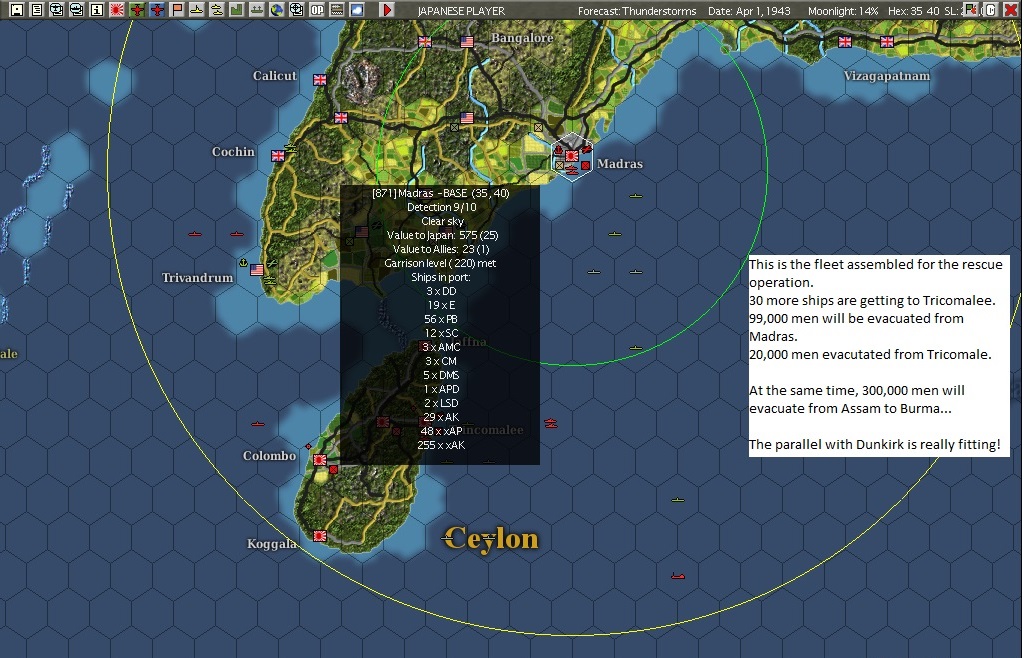
Task: Click the striped panel toolbar icon
Action: click(x=337, y=10)
